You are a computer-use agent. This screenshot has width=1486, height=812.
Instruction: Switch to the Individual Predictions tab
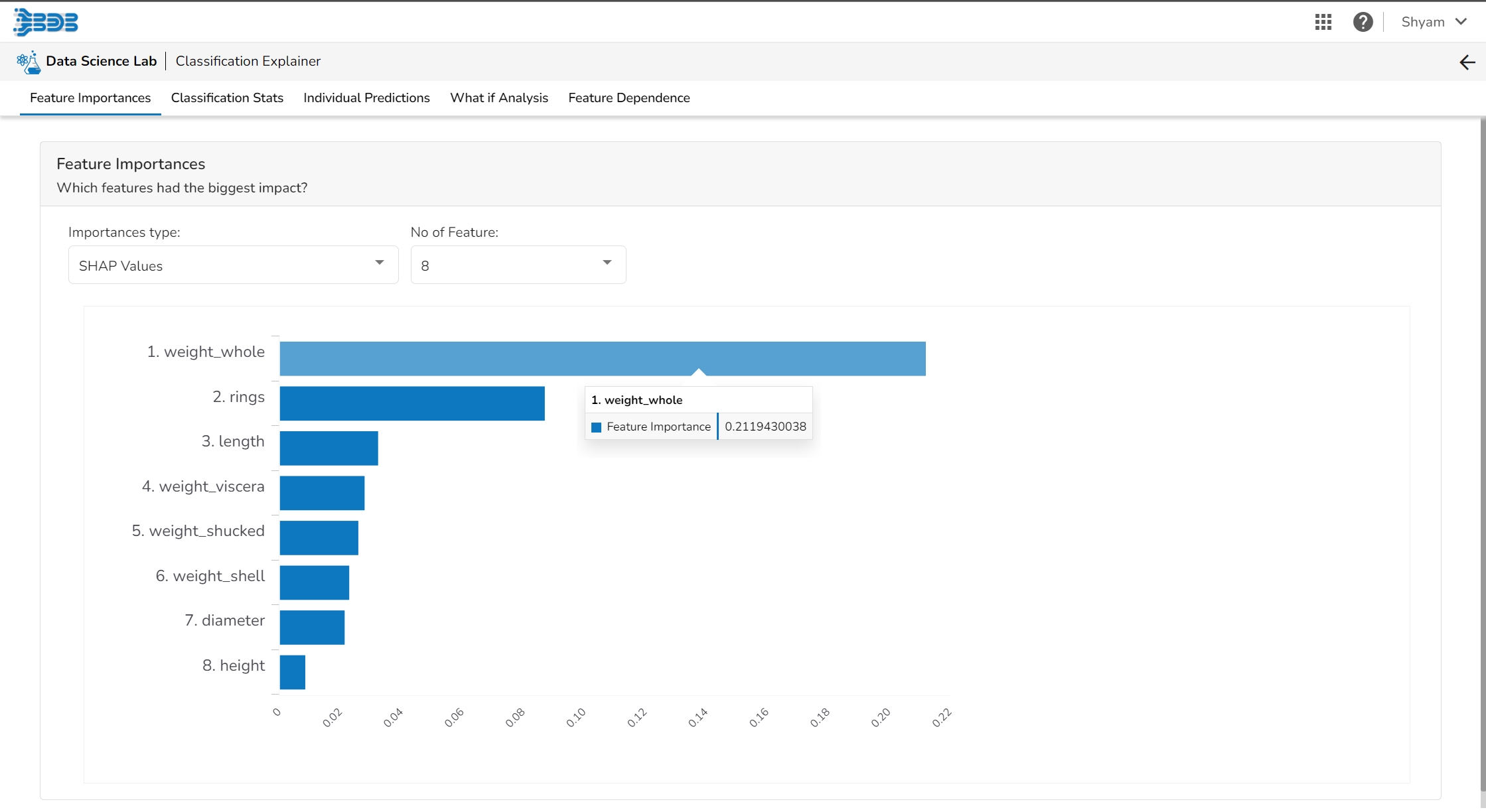(366, 98)
